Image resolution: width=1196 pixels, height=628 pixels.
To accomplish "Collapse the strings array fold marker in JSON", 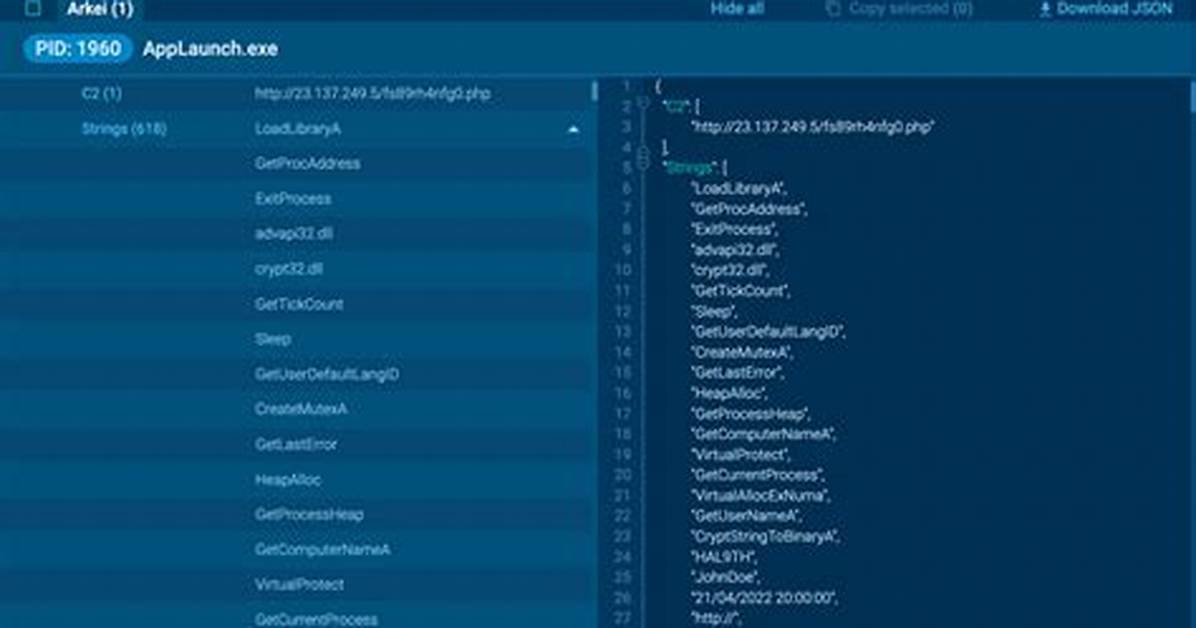I will [x=642, y=164].
